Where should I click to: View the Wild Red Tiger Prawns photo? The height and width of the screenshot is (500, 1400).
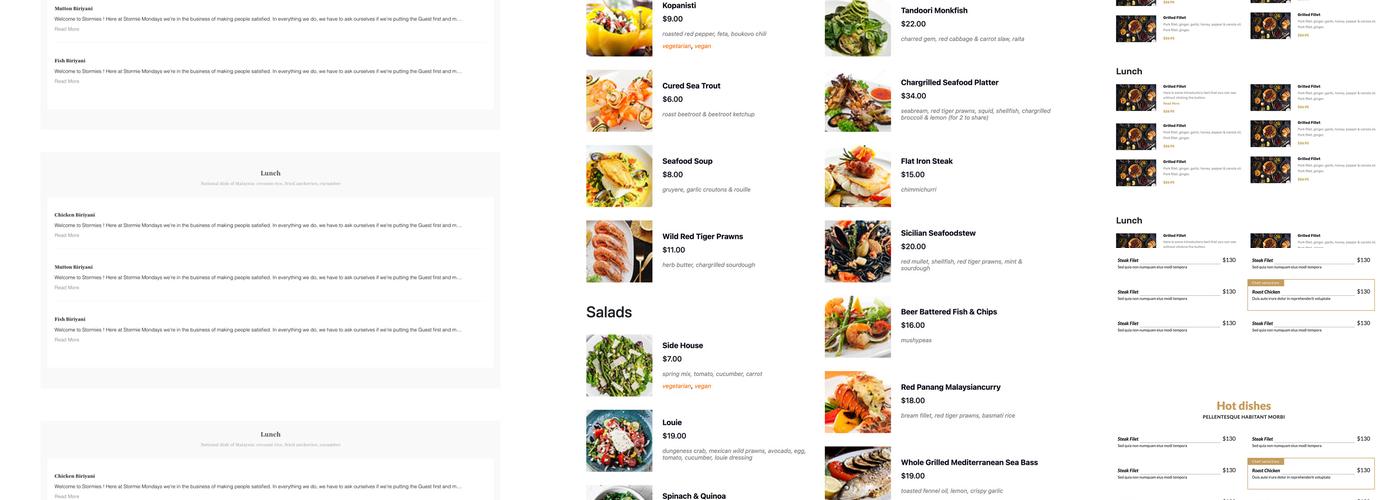tap(619, 251)
